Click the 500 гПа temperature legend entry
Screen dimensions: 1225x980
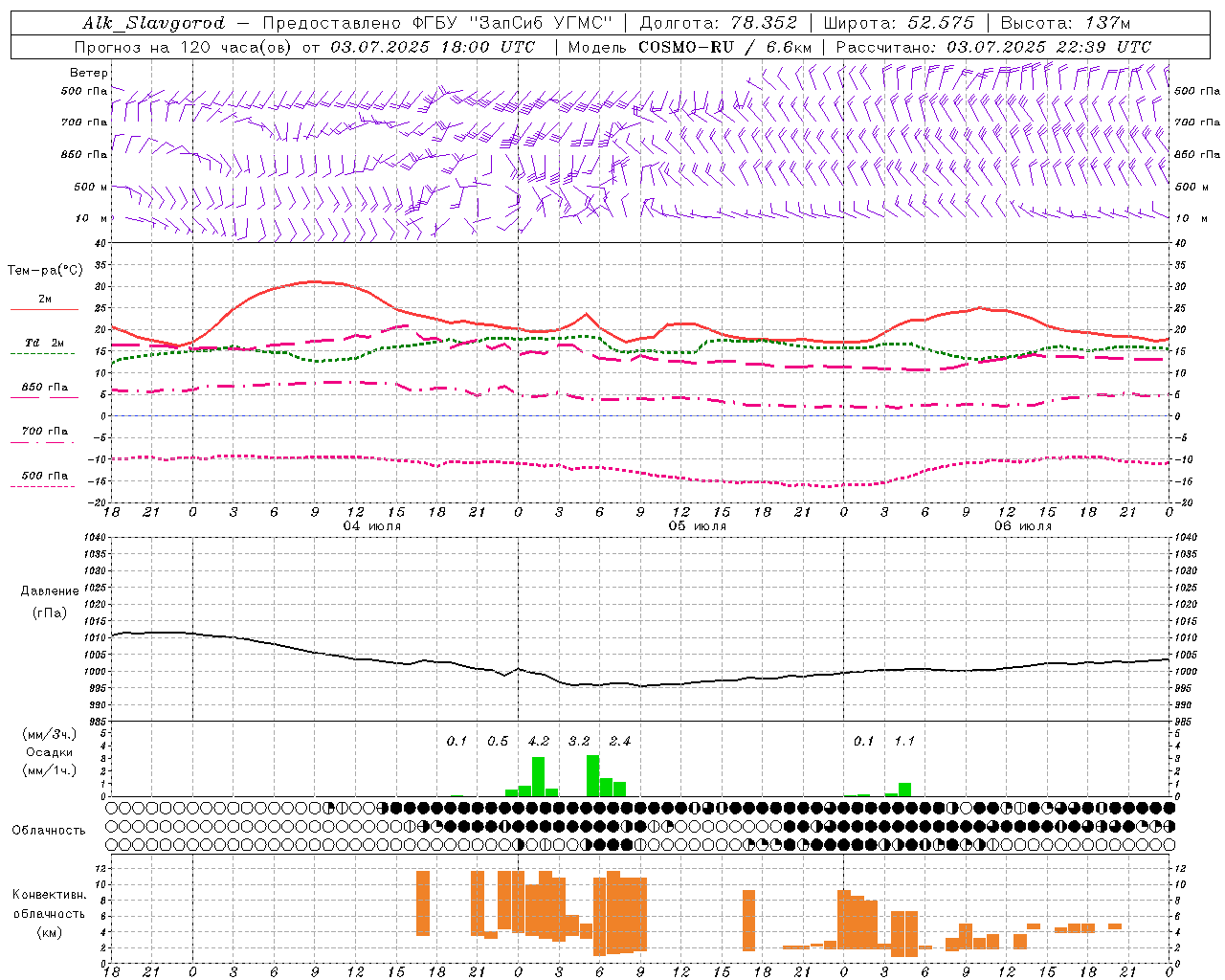click(x=45, y=476)
